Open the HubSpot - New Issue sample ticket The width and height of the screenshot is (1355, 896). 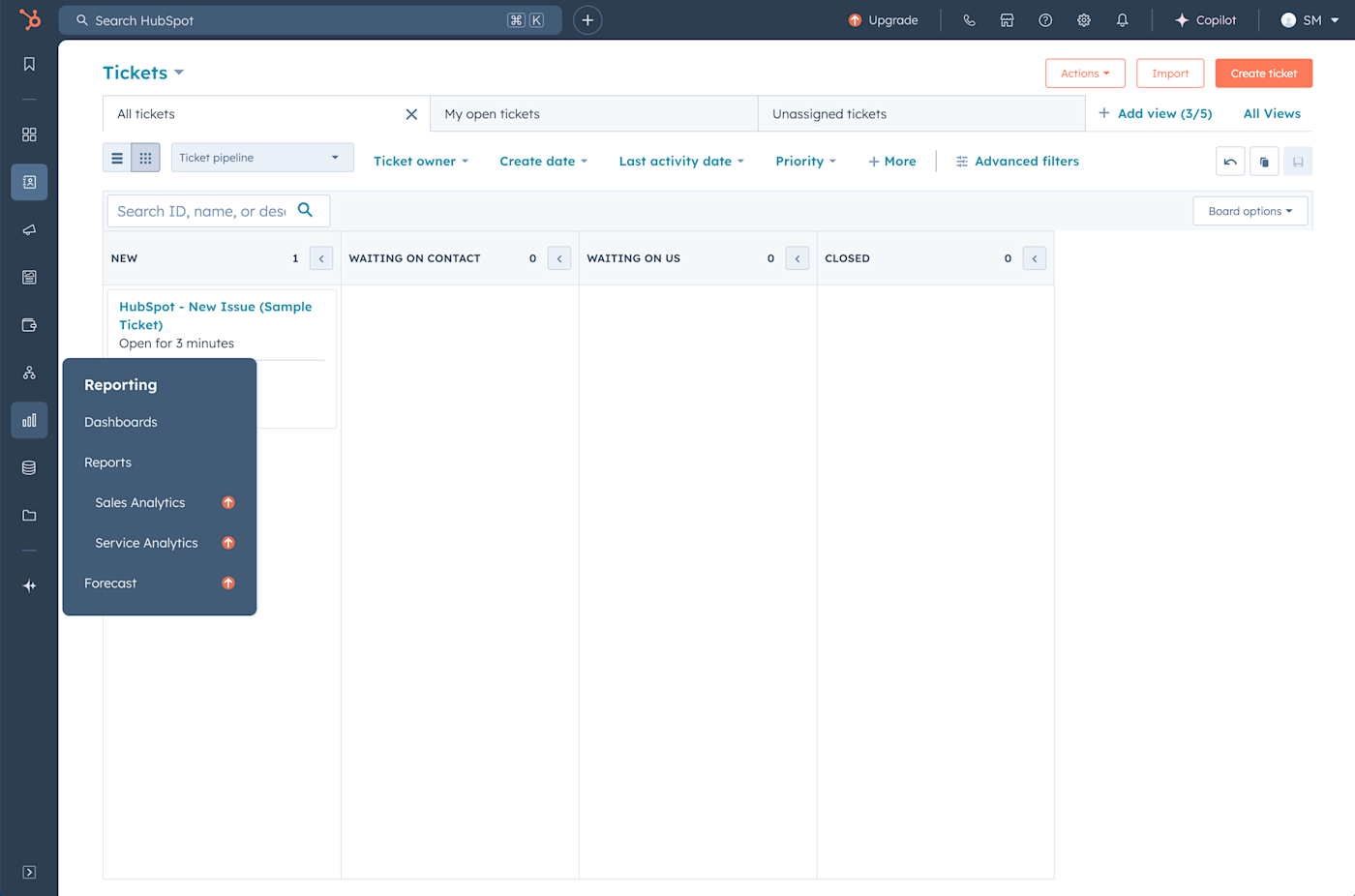(x=216, y=315)
